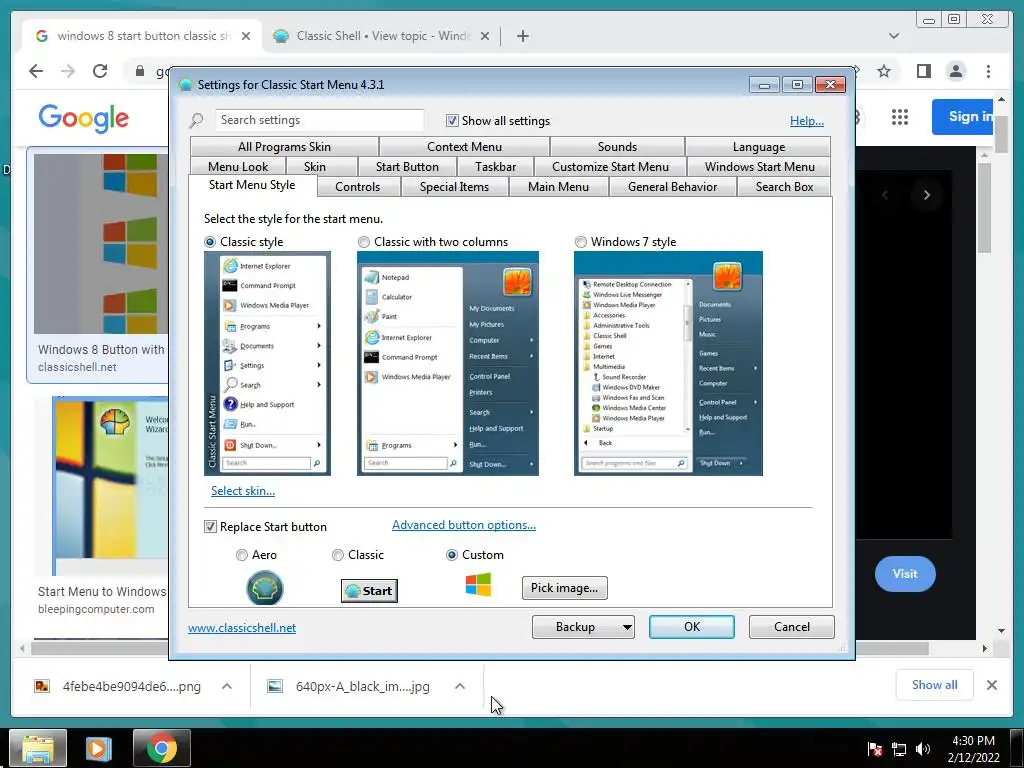The image size is (1024, 768).
Task: Click the magnifier icon beside Search settings
Action: 197,120
